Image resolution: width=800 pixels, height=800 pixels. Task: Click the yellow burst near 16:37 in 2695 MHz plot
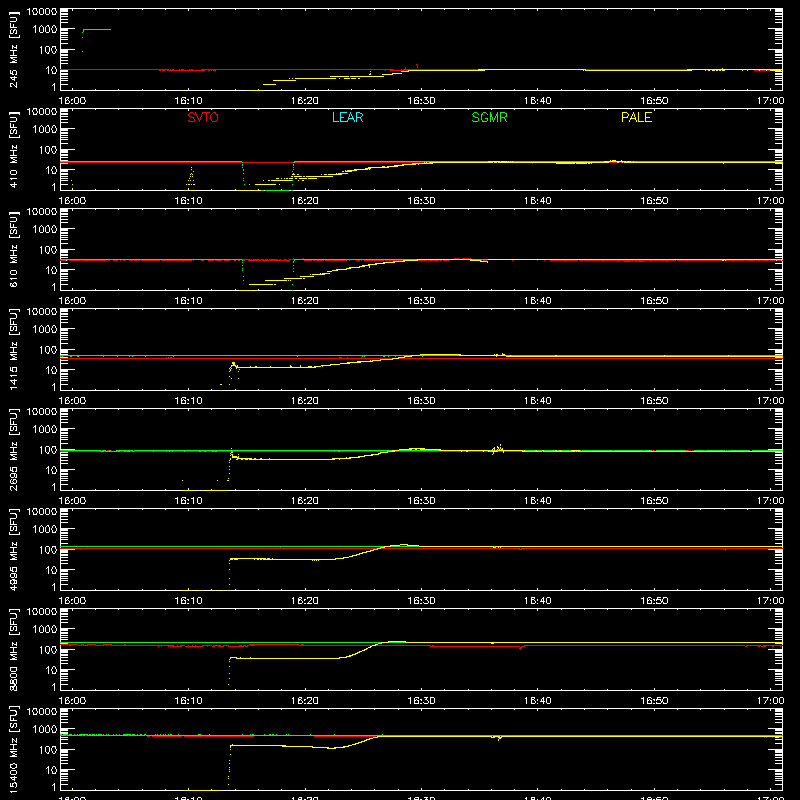click(498, 449)
